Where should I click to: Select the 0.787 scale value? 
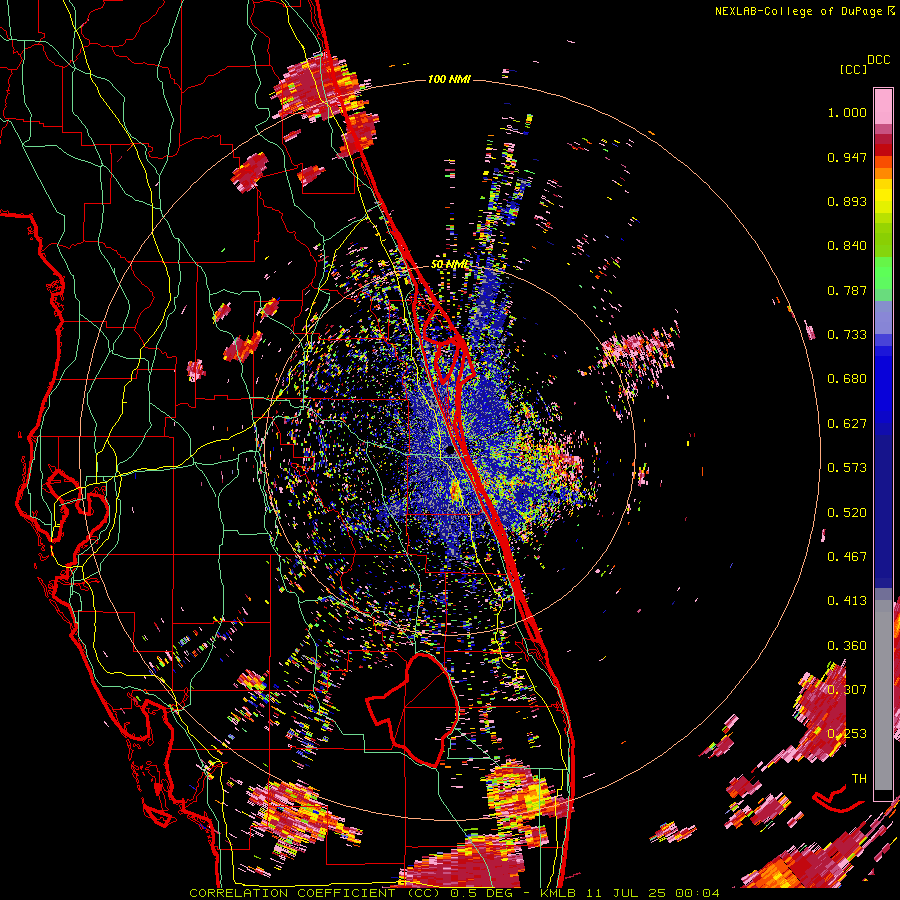[847, 290]
